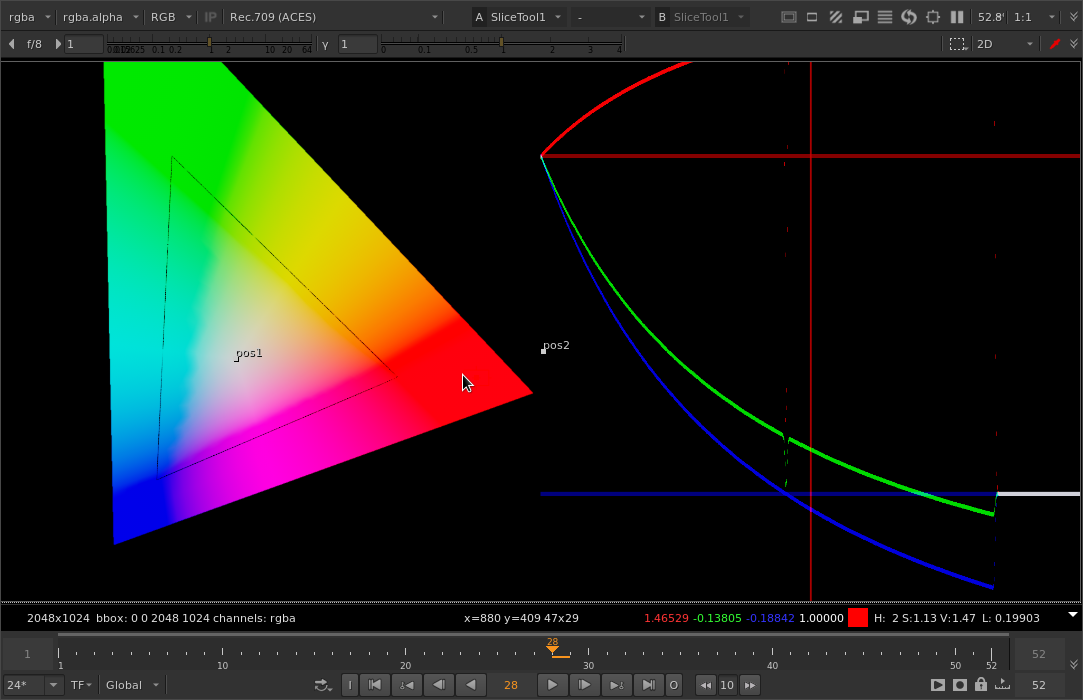1083x700 pixels.
Task: Click the refresh viewer circular arrows icon
Action: tap(909, 17)
